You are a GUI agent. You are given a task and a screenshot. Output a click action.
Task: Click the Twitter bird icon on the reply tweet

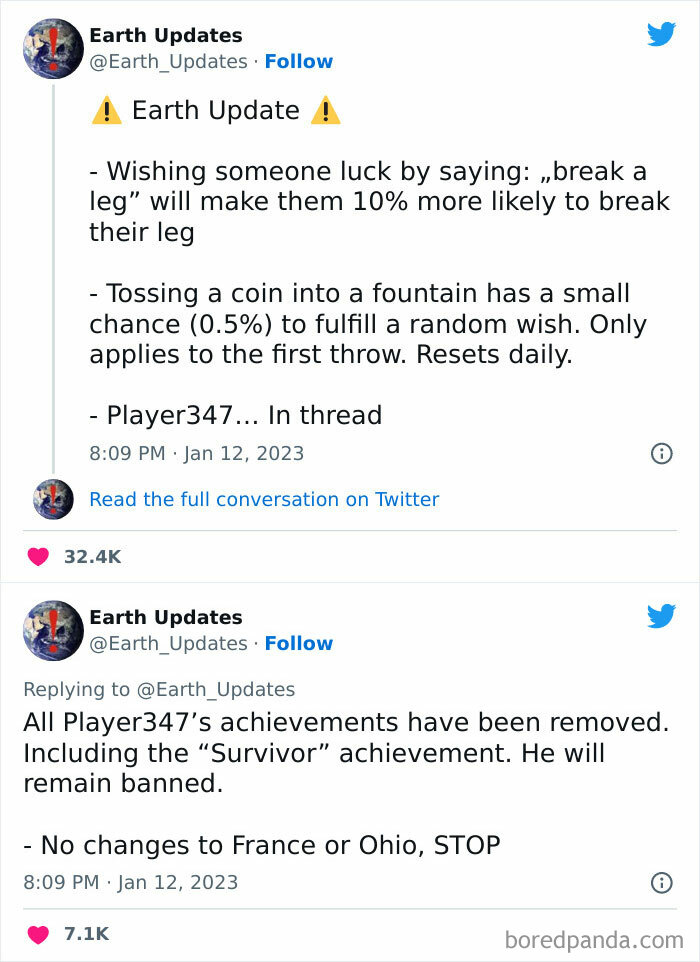coord(662,617)
